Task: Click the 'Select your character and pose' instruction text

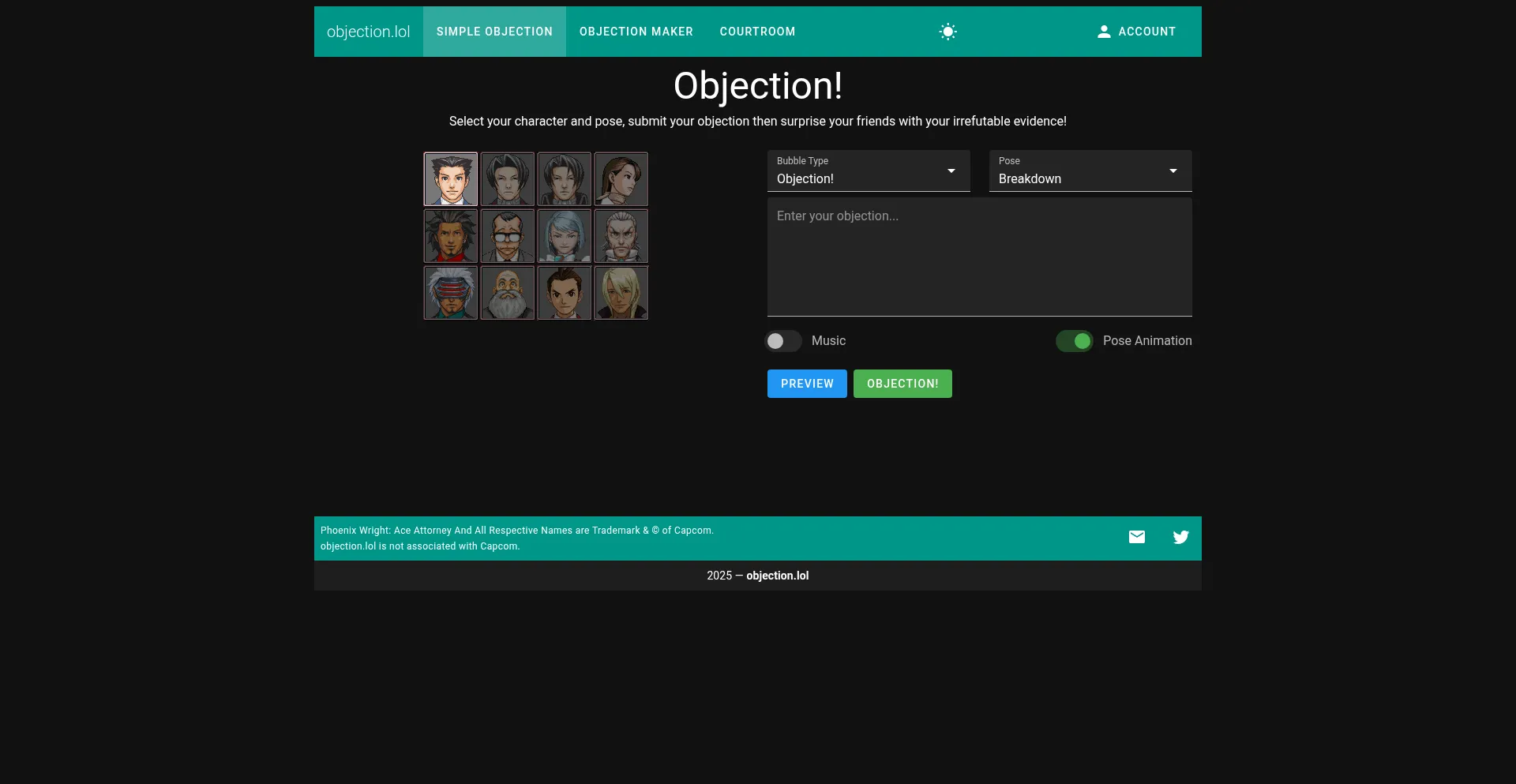Action: click(758, 121)
